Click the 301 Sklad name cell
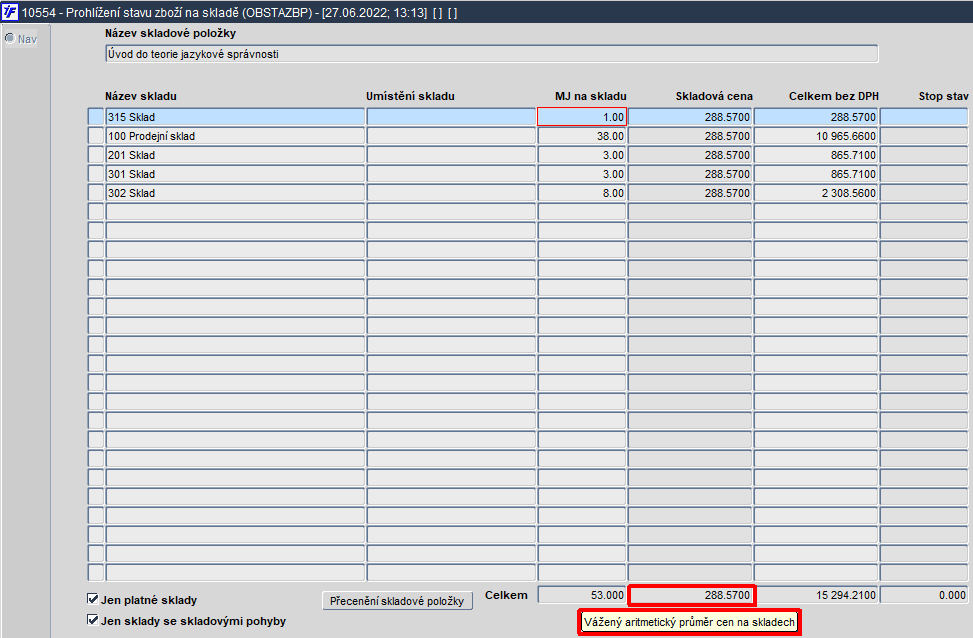 coord(235,174)
